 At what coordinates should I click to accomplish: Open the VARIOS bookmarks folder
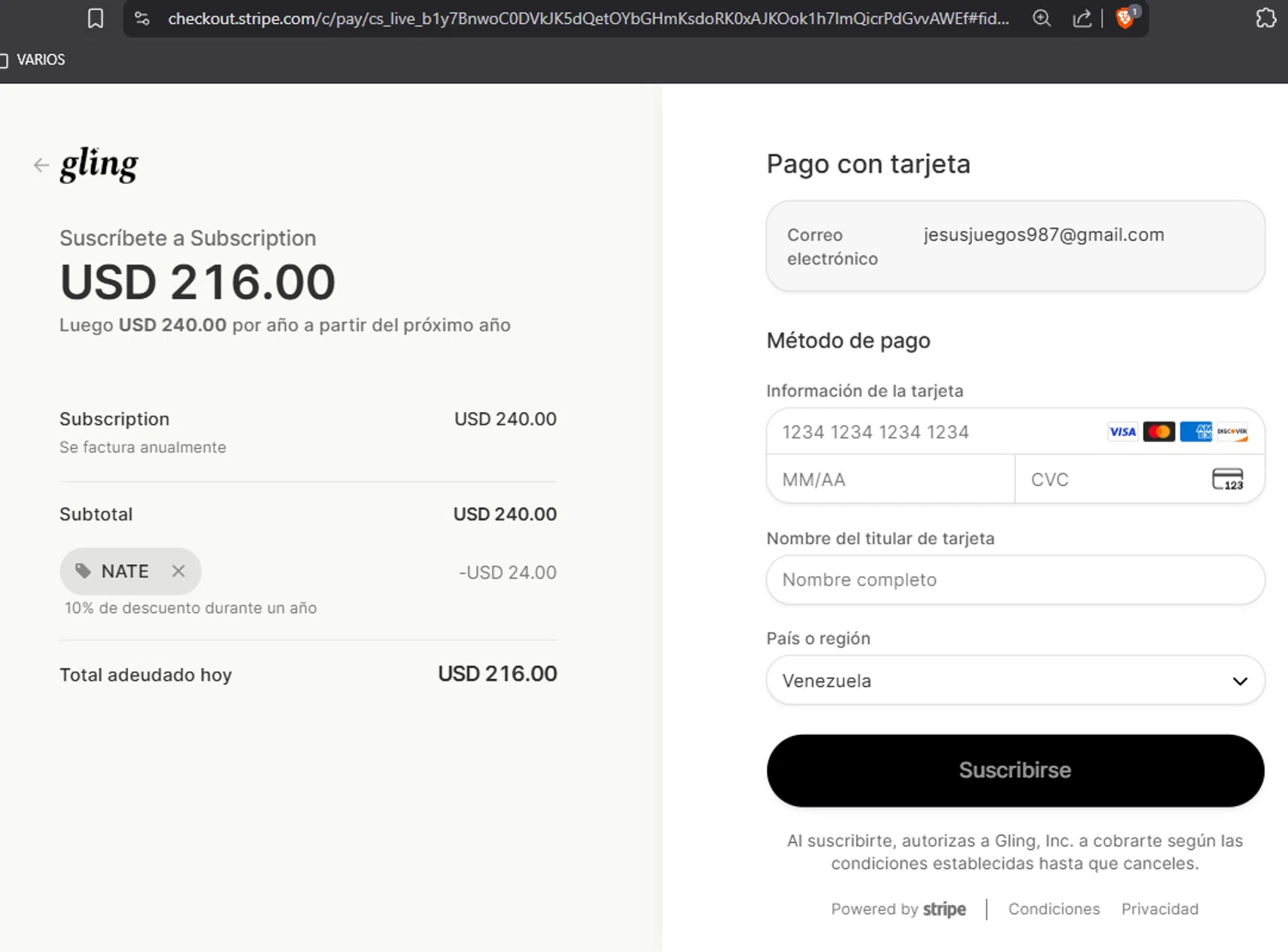pyautogui.click(x=33, y=59)
